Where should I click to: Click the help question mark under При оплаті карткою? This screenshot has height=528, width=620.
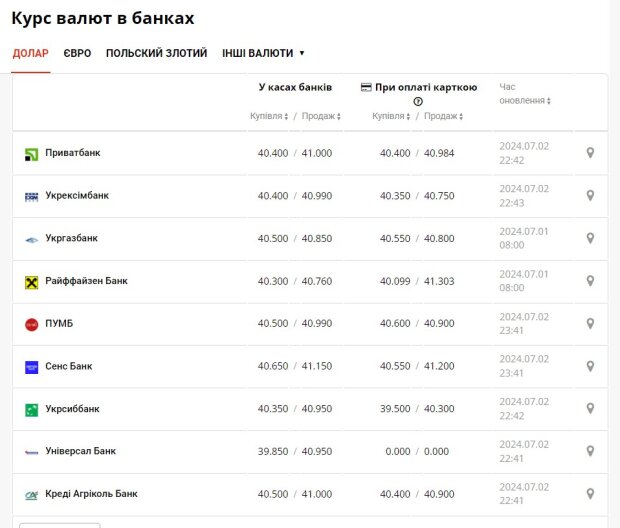[x=418, y=101]
